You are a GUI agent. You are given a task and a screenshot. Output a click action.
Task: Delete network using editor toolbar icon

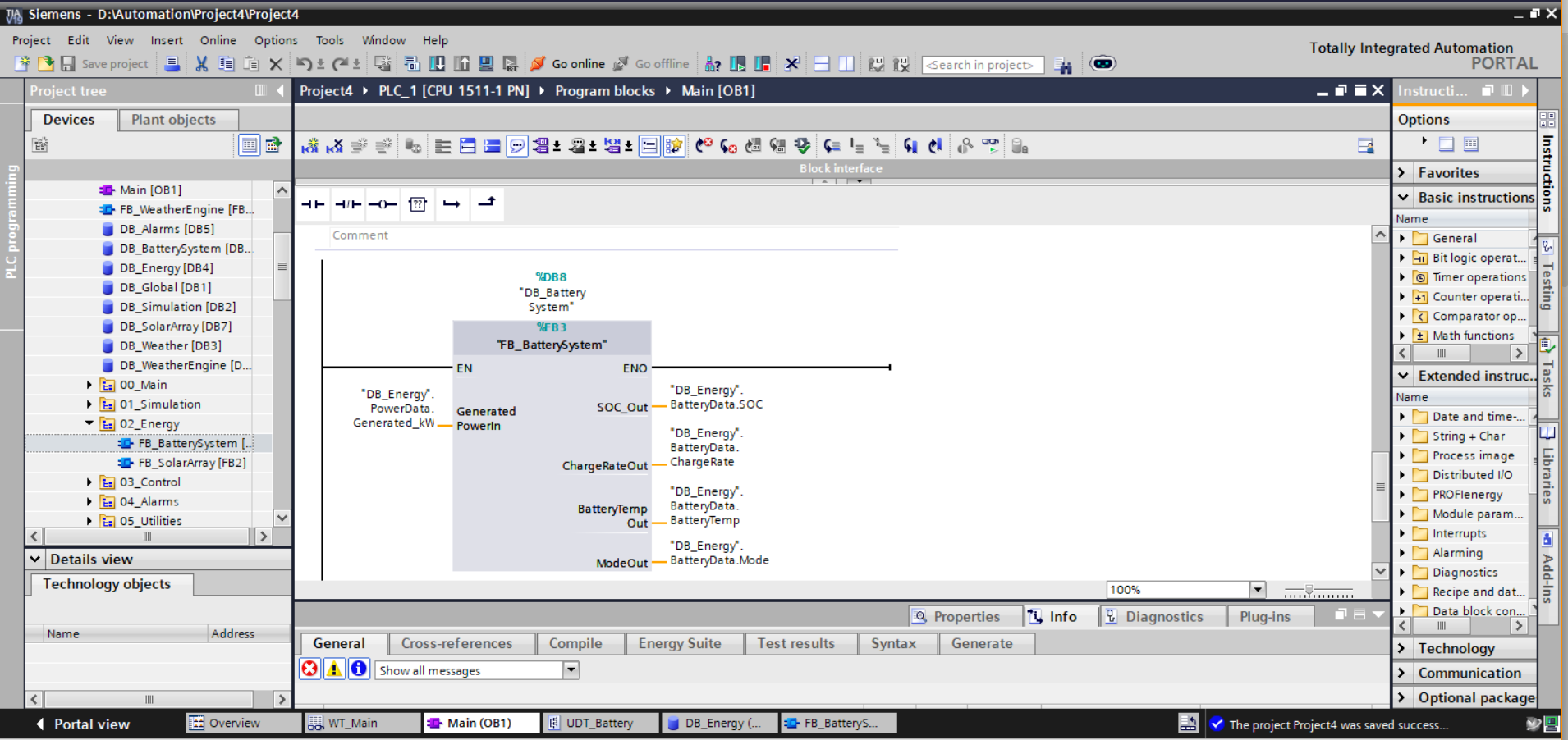pos(334,146)
